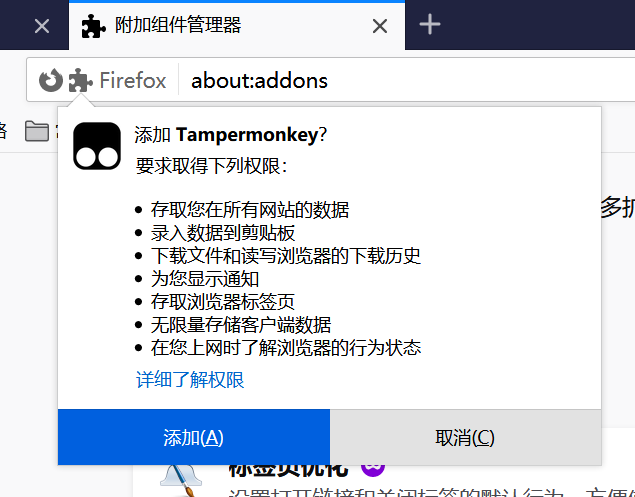Click permission text 无限量存储客户端数据
The width and height of the screenshot is (635, 497).
[241, 325]
